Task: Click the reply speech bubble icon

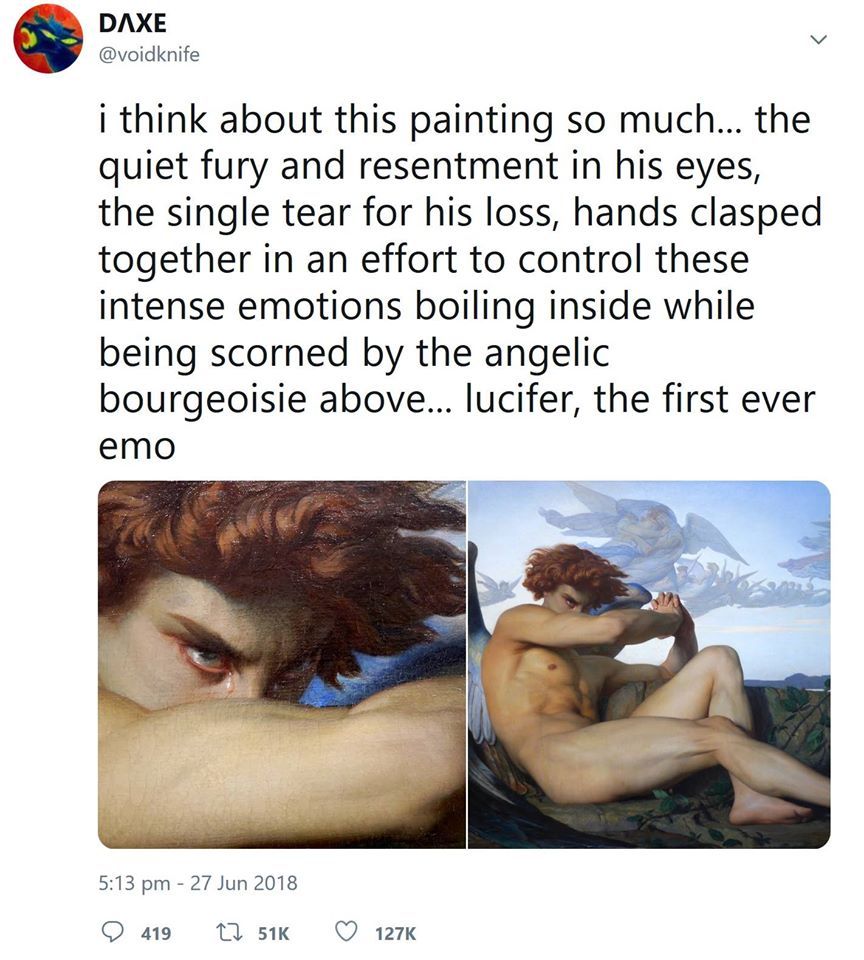Action: tap(111, 931)
